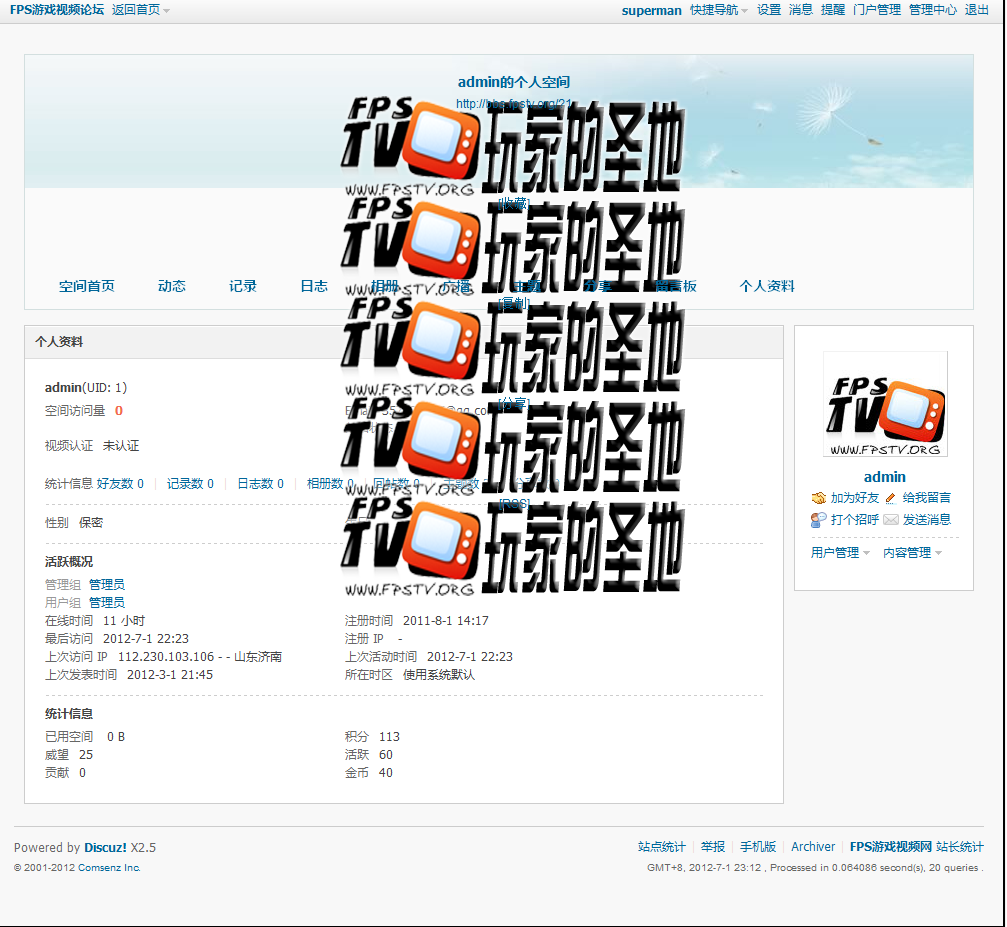
Task: Click the envelope icon beside 发送消息
Action: click(x=891, y=520)
